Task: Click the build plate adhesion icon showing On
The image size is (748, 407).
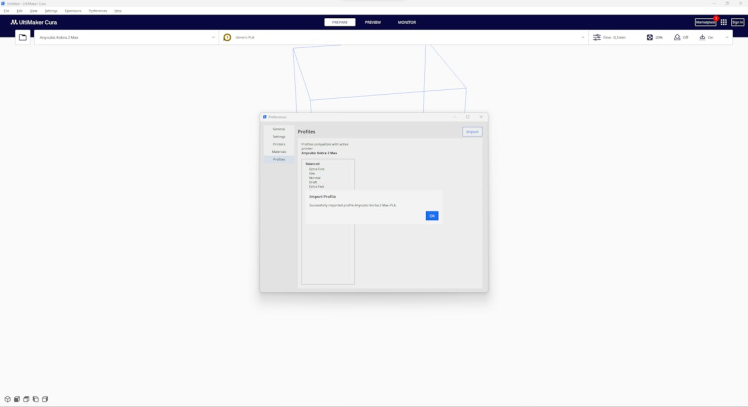Action: [x=702, y=37]
